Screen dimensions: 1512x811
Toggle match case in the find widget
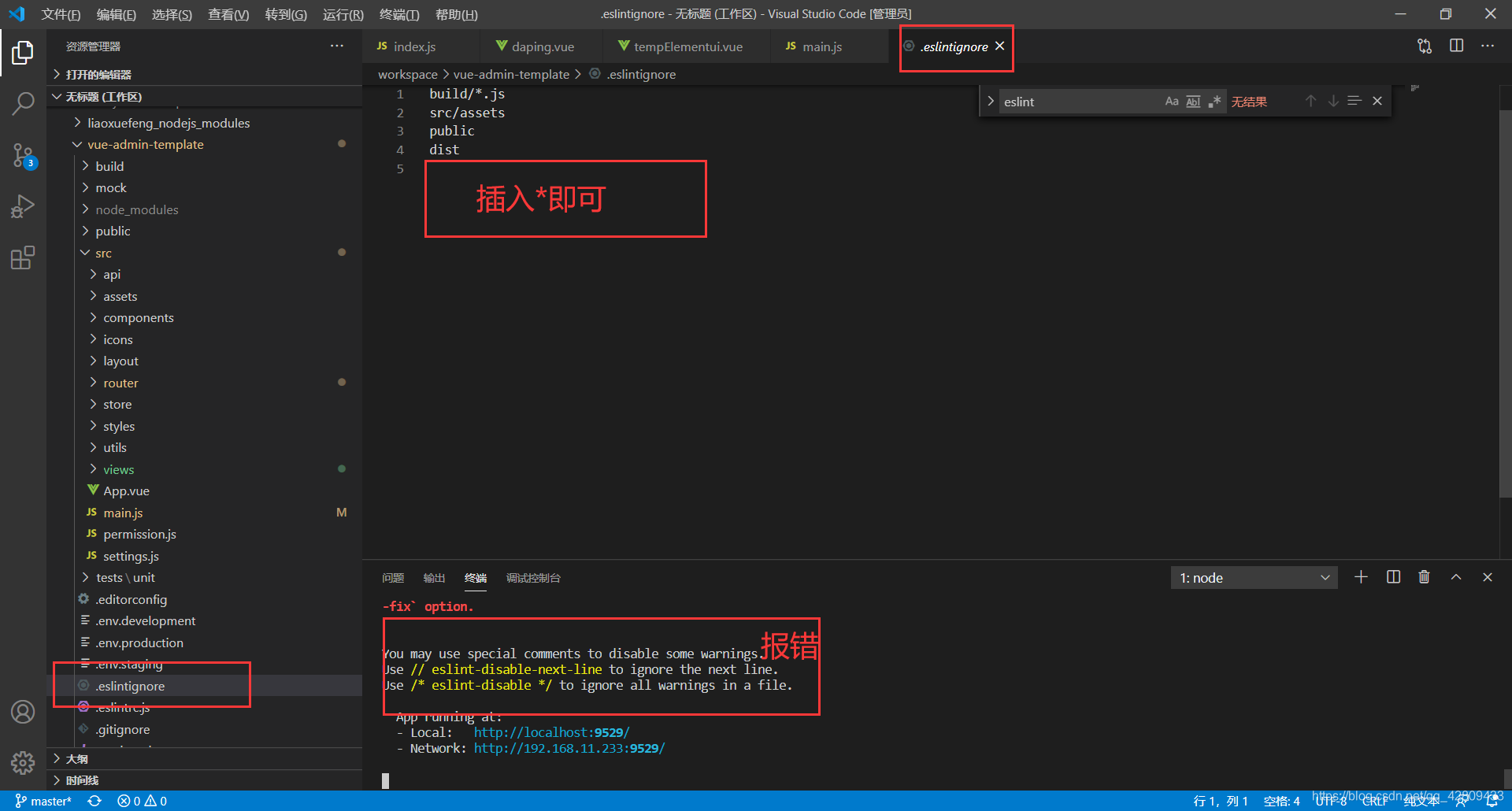point(1171,101)
